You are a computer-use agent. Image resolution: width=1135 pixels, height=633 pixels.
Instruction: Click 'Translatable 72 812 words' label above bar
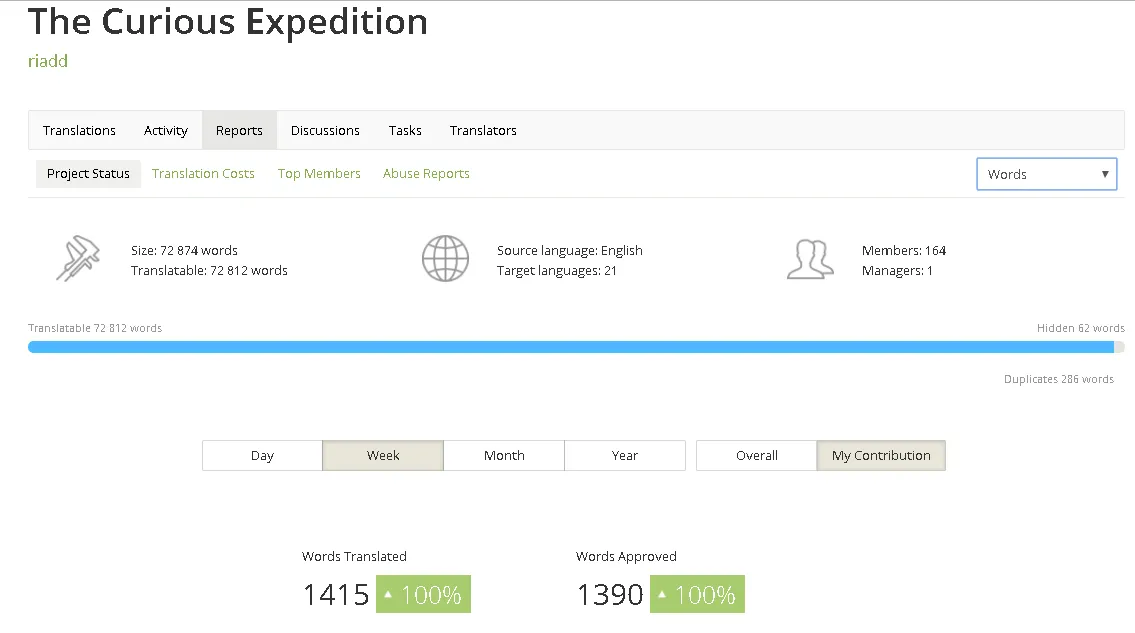pyautogui.click(x=95, y=328)
